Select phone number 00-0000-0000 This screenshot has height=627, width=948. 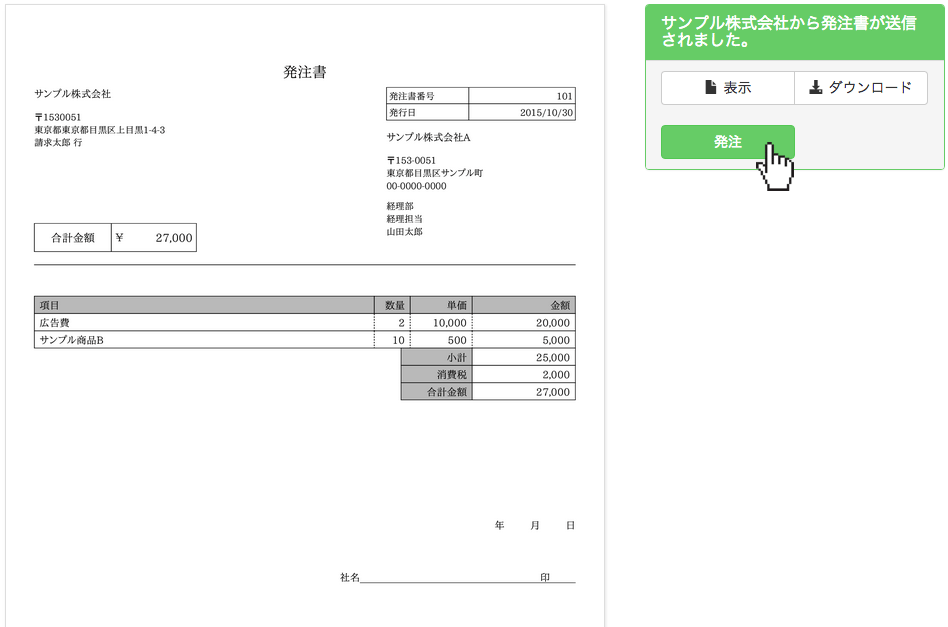pyautogui.click(x=417, y=186)
